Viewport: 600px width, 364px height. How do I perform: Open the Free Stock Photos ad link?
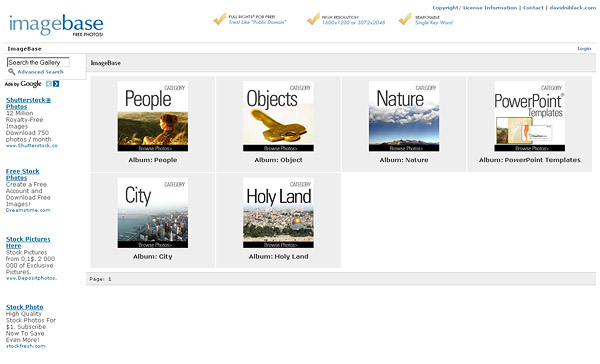(23, 175)
